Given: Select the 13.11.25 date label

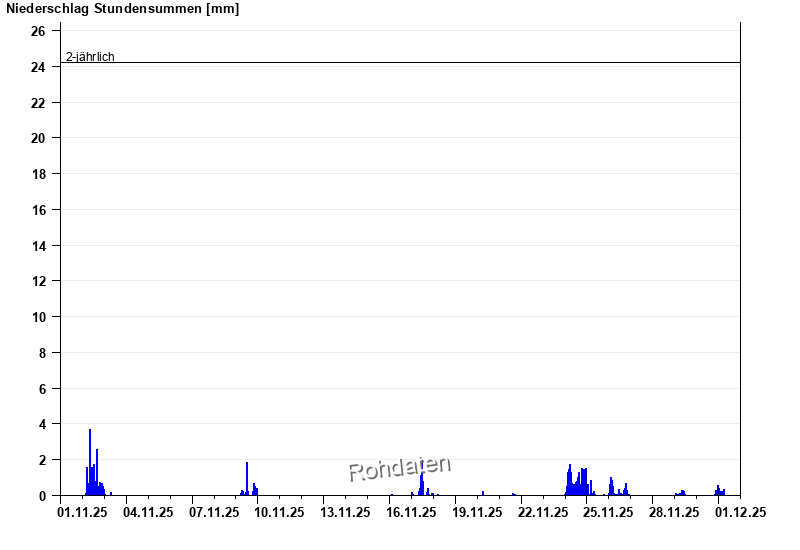Looking at the screenshot, I should pyautogui.click(x=346, y=513).
